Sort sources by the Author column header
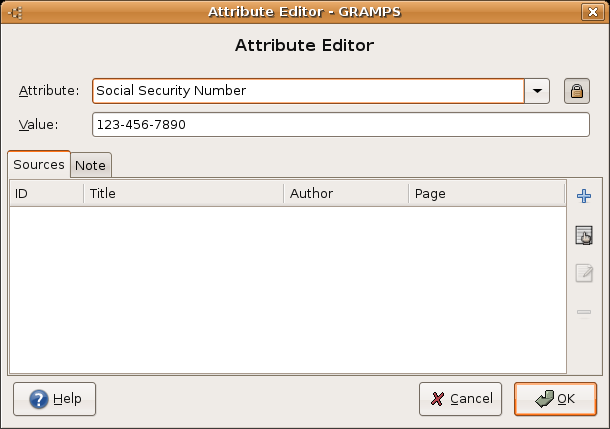The image size is (610, 429). [345, 193]
